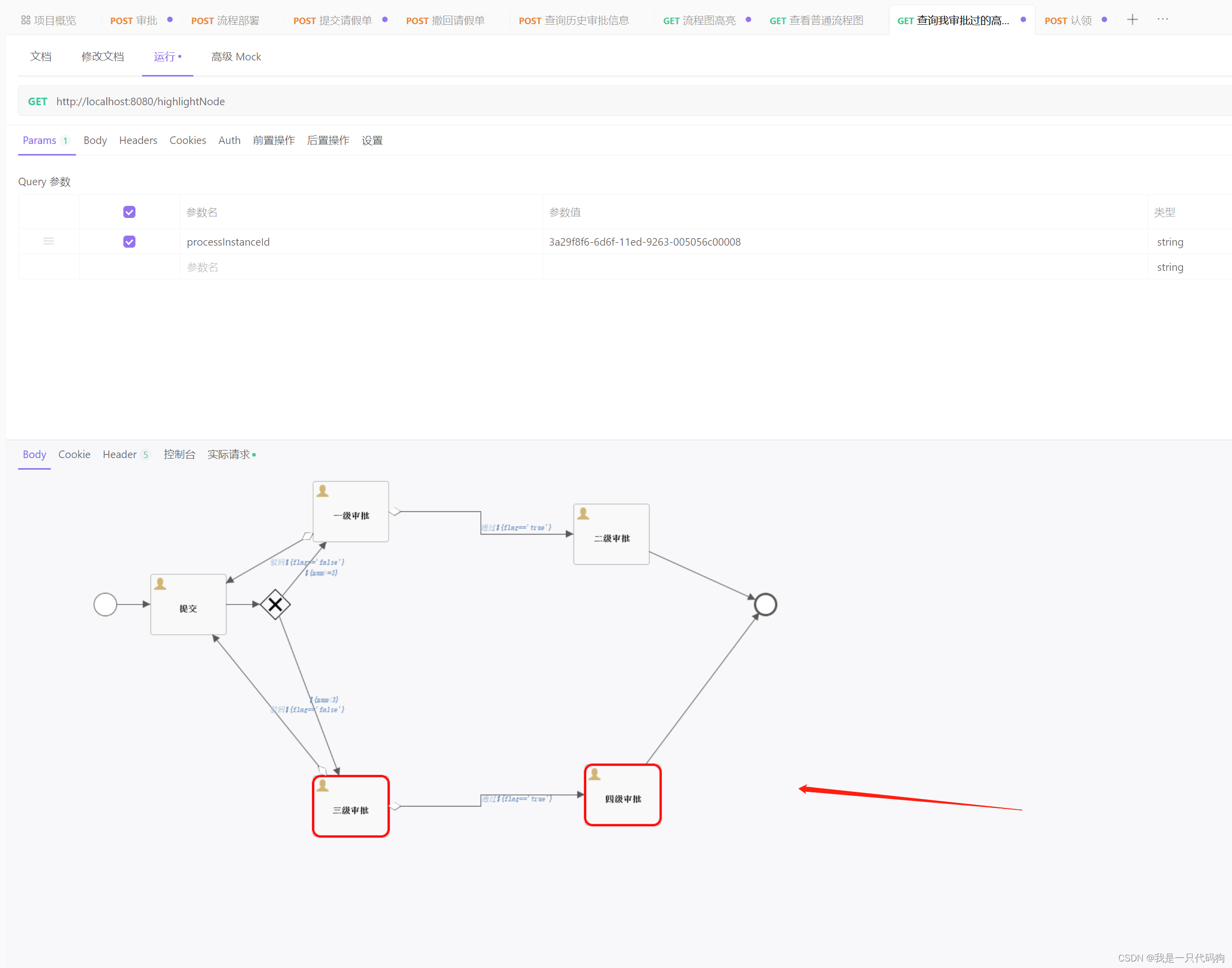This screenshot has height=968, width=1232.
Task: Add a new request tab using the plus icon
Action: [x=1132, y=19]
